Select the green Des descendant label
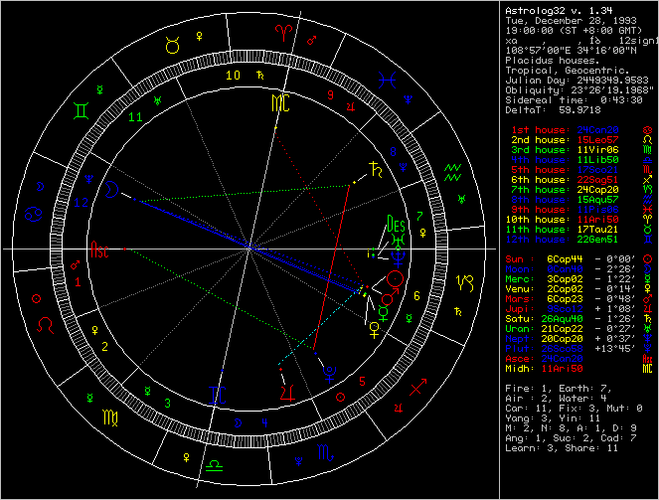659x500 pixels. (x=395, y=224)
